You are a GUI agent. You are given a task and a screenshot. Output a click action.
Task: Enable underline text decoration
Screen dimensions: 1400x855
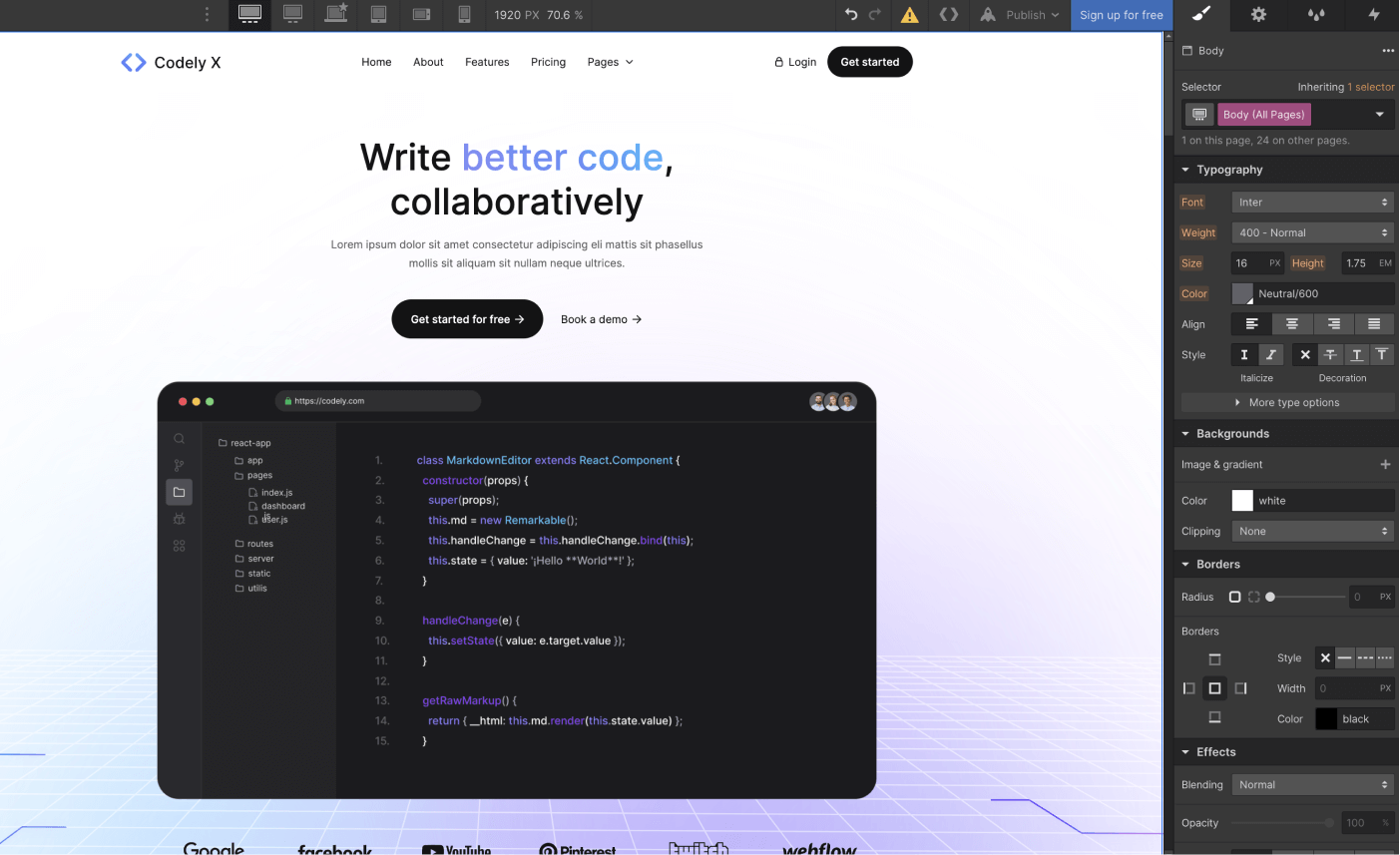coord(1357,354)
